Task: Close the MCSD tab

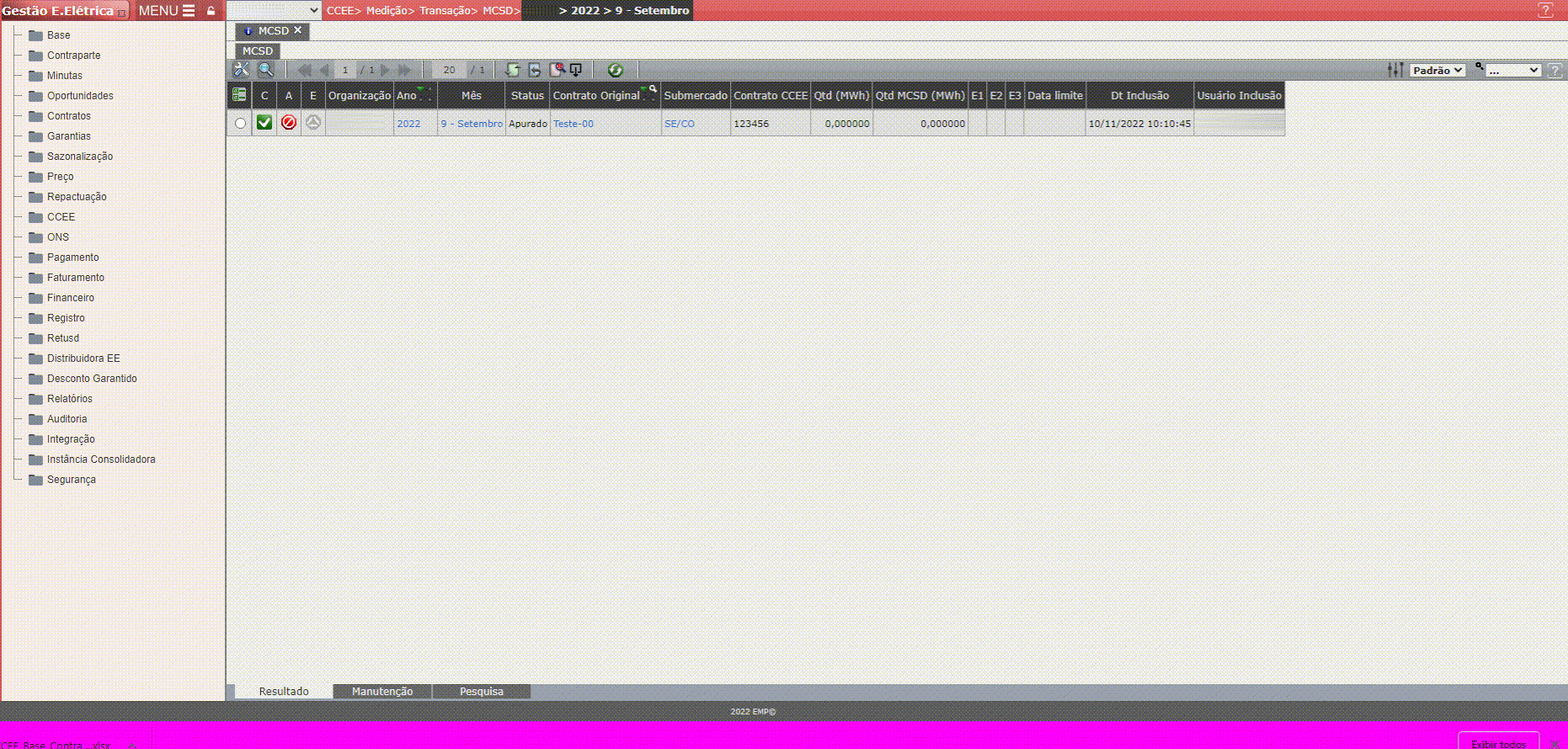Action: click(x=297, y=30)
